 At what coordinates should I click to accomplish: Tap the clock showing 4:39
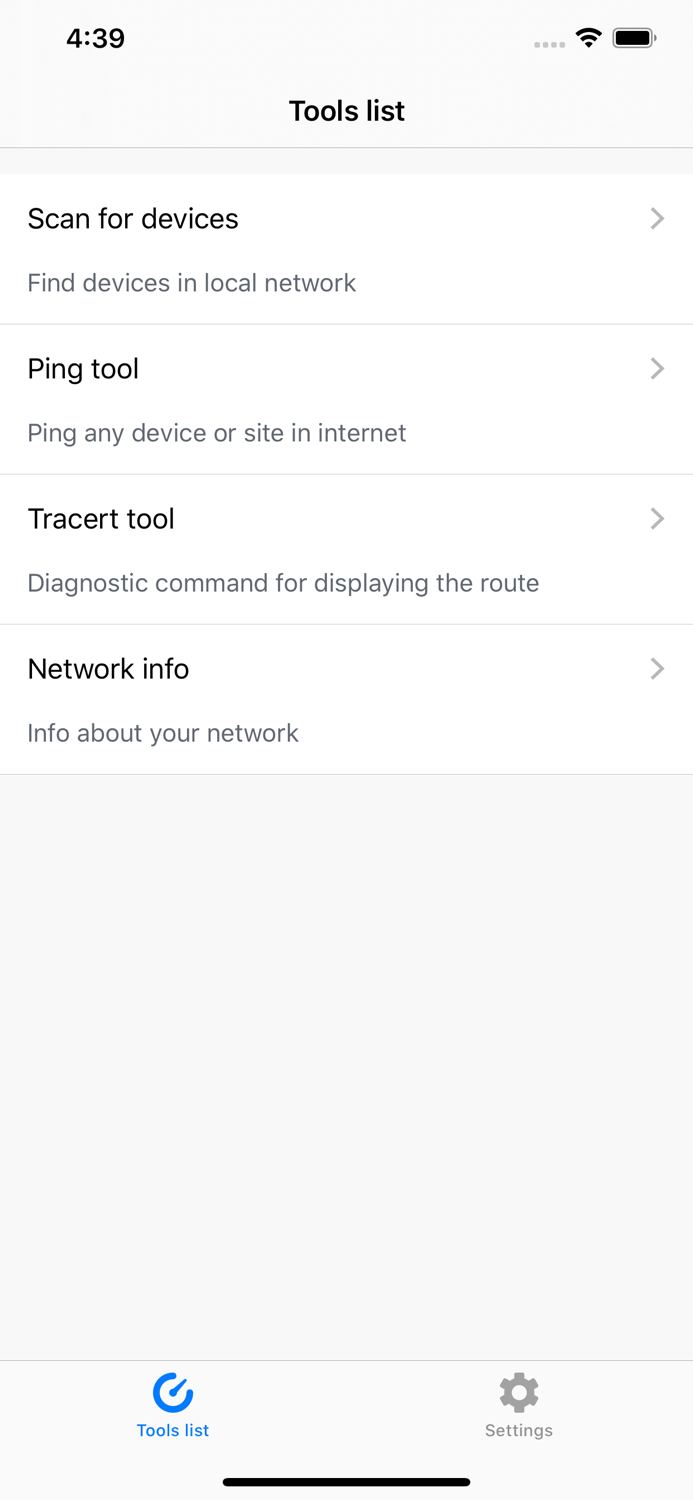click(95, 38)
